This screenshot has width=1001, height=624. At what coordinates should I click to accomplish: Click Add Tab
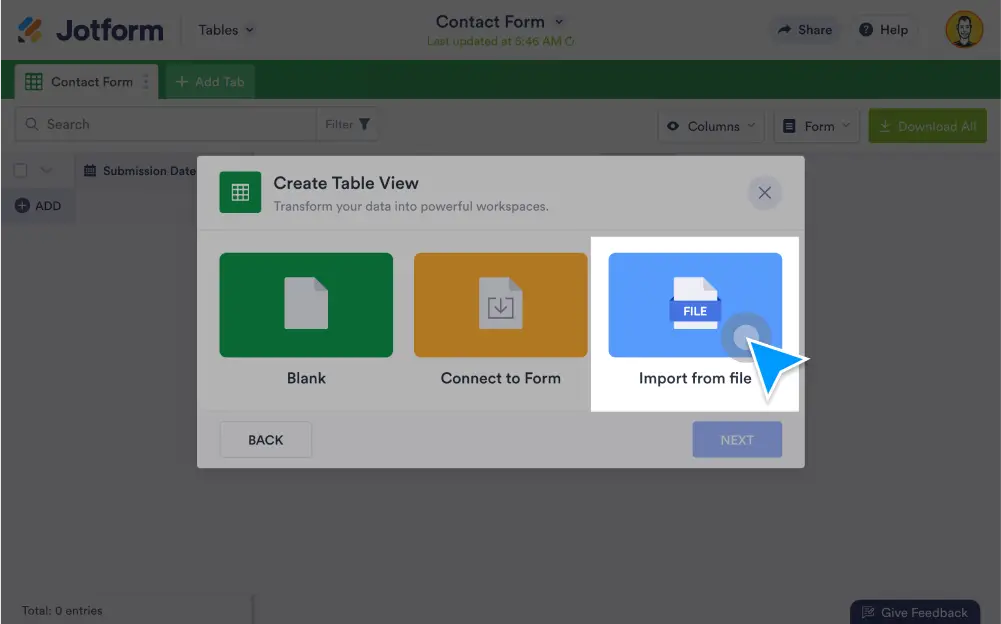coord(210,82)
